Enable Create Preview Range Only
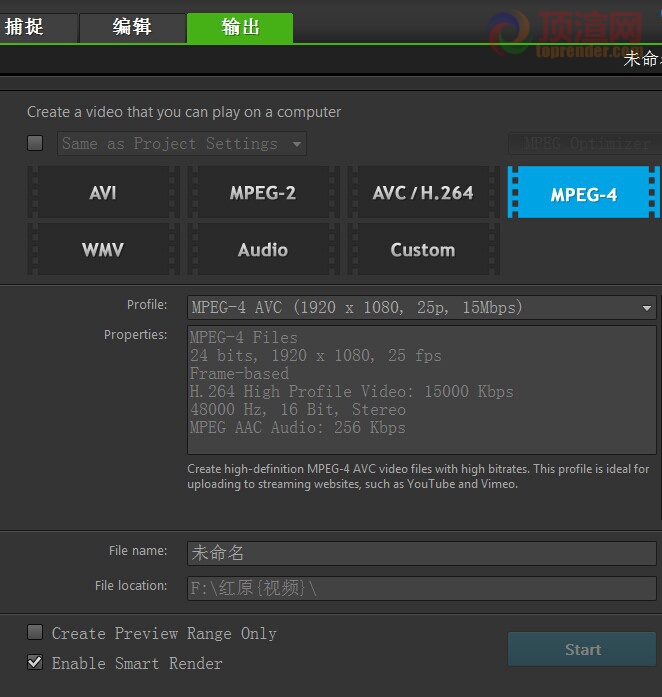This screenshot has height=697, width=662. coord(35,632)
